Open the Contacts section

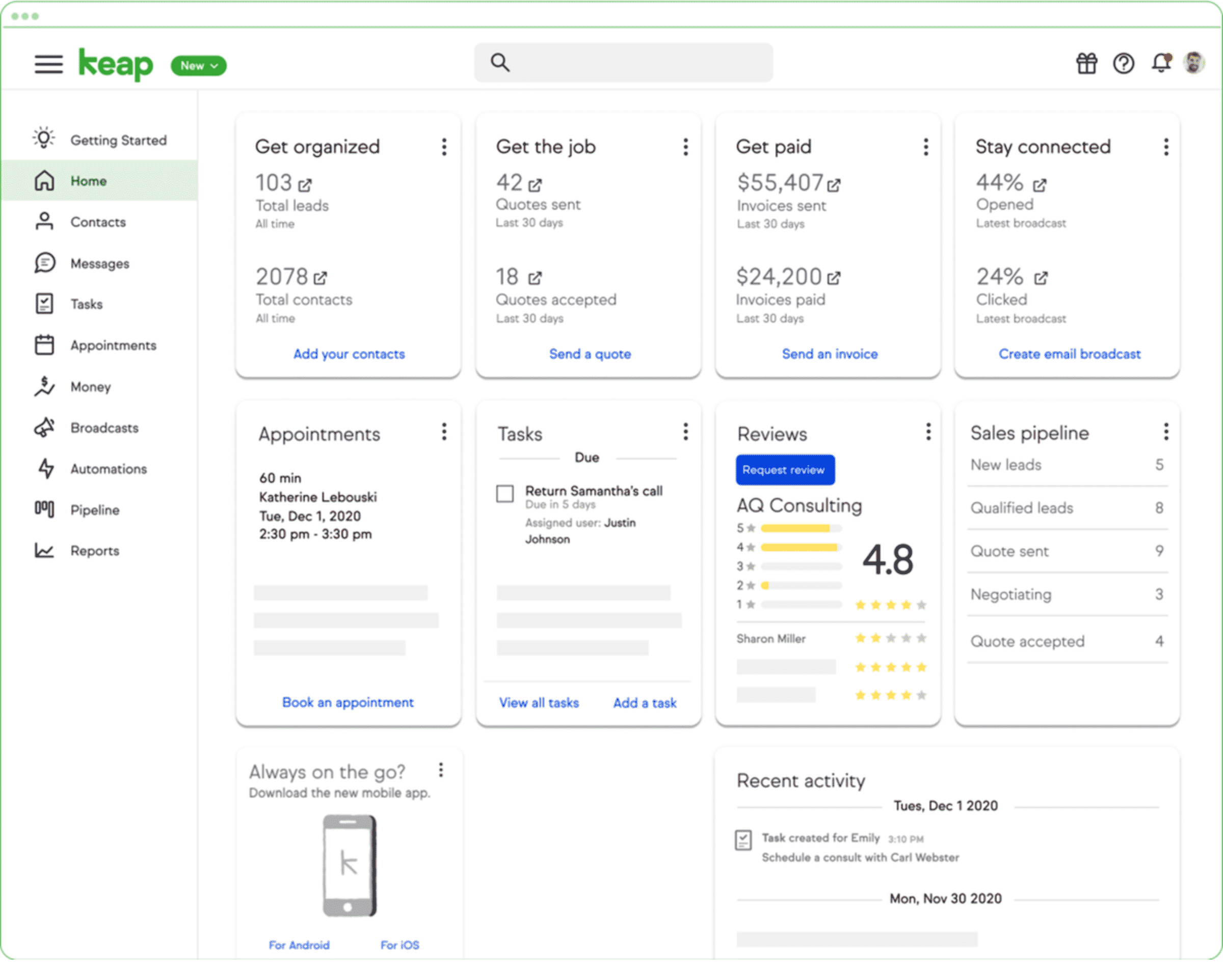coord(98,222)
